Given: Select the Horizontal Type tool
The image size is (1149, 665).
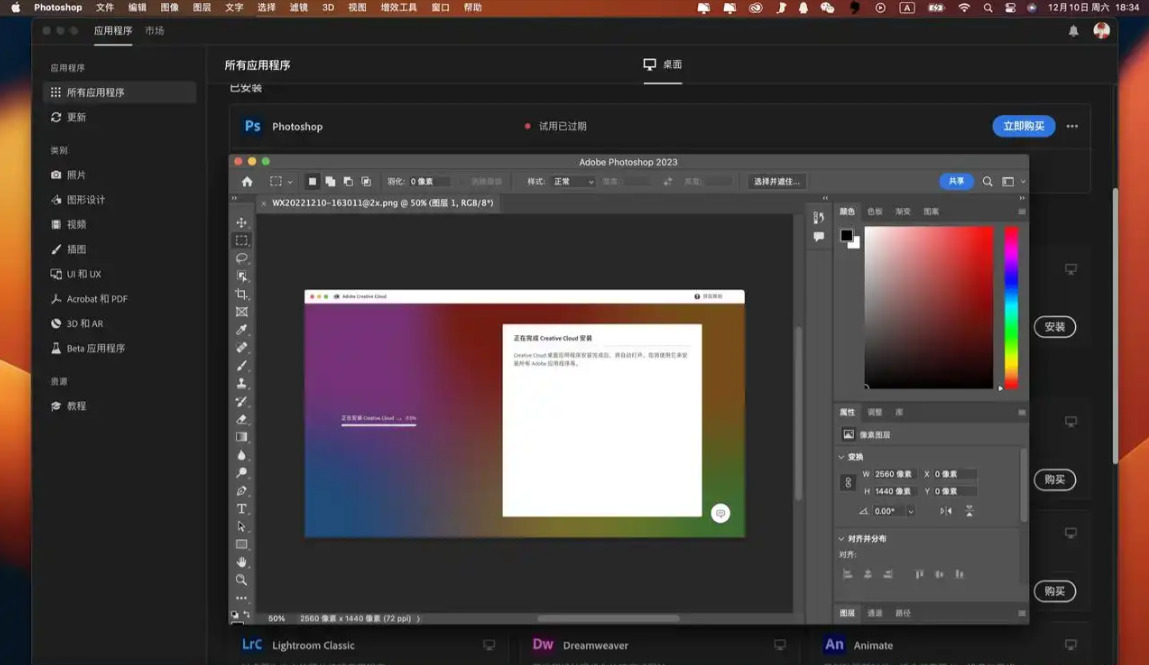Looking at the screenshot, I should pos(241,509).
